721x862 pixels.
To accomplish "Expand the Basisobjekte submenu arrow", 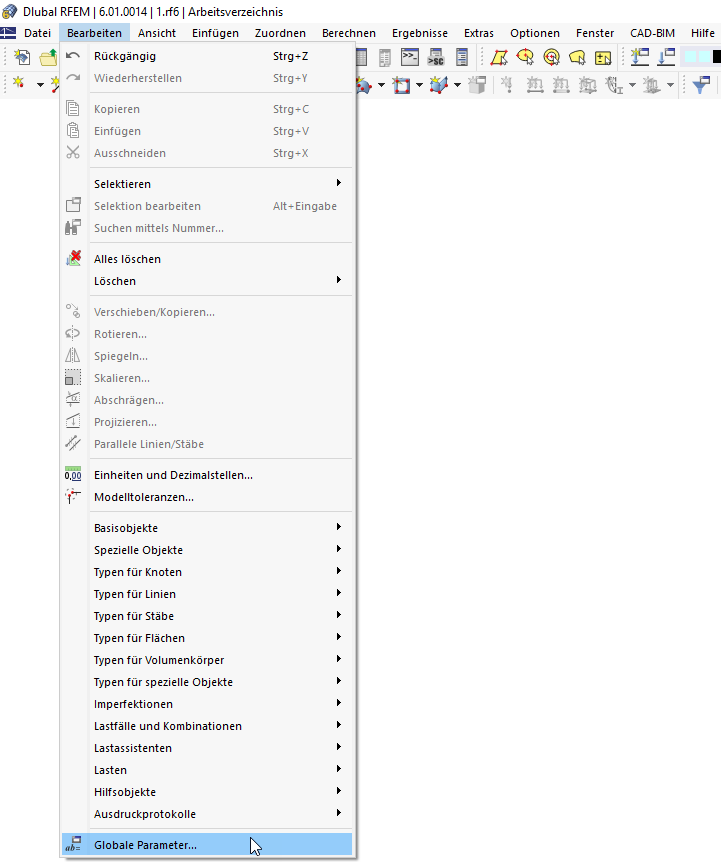I will (339, 527).
